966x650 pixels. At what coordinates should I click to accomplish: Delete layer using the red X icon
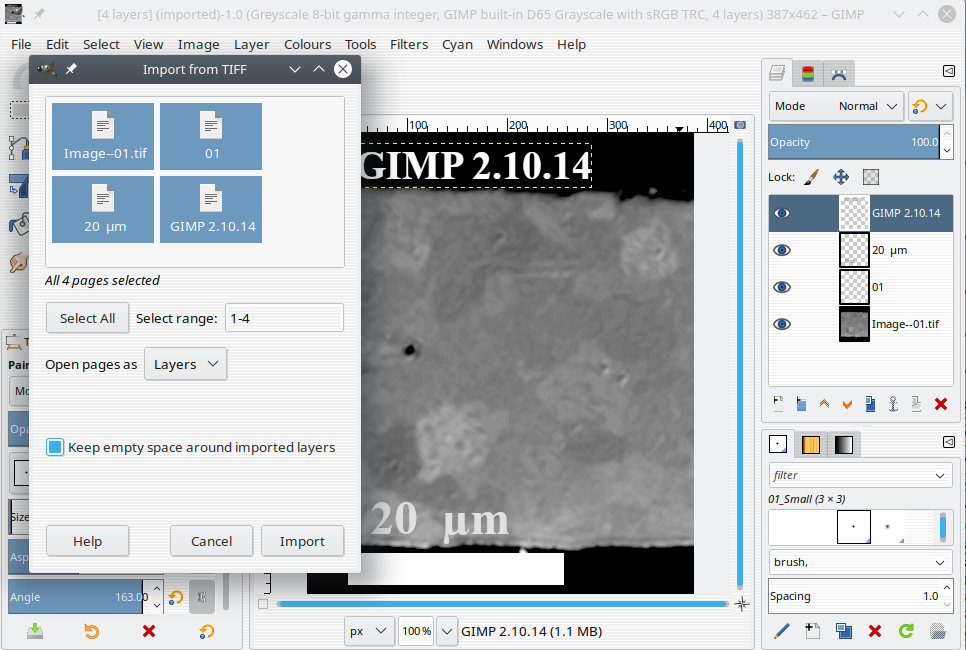pyautogui.click(x=940, y=404)
